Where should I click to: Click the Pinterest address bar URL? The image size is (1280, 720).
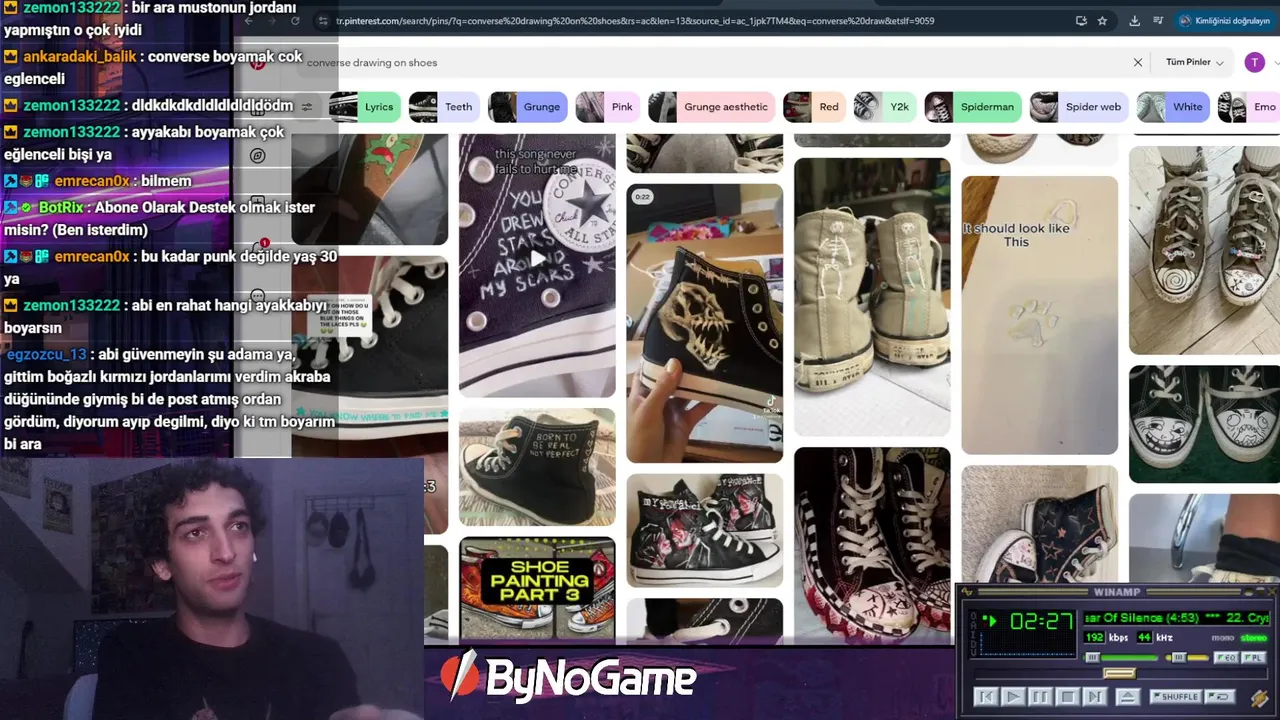point(635,21)
